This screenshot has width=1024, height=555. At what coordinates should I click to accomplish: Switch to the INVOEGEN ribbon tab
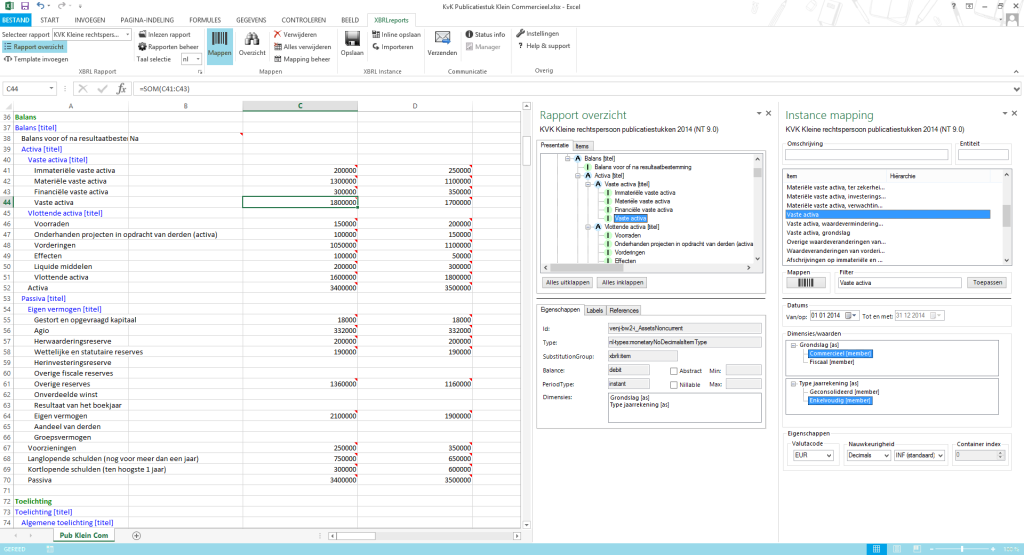click(x=89, y=20)
